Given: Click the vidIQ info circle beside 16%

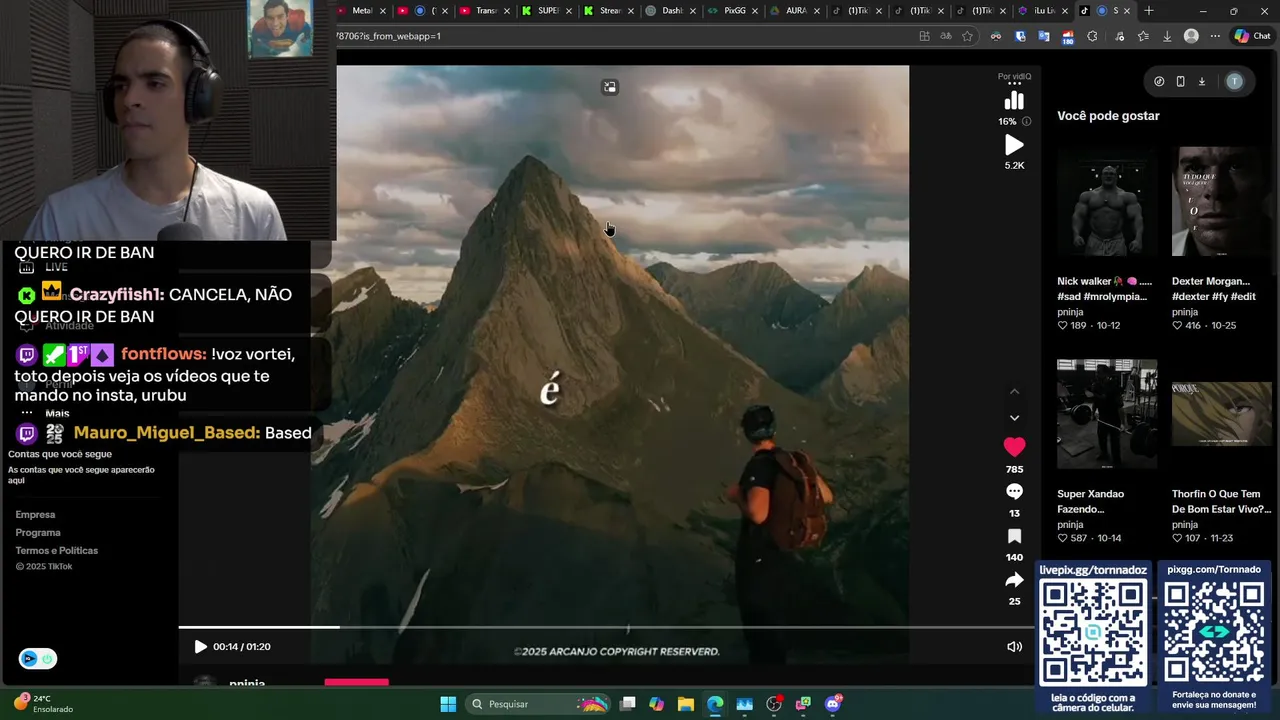Looking at the screenshot, I should (1026, 121).
